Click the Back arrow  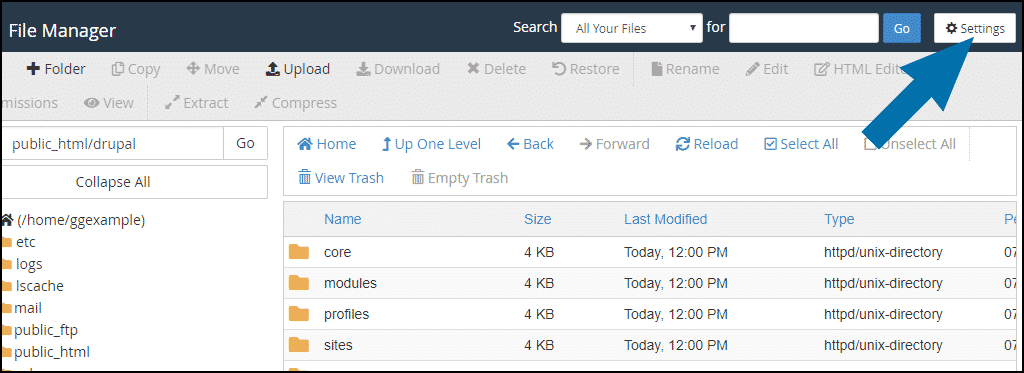pyautogui.click(x=530, y=144)
